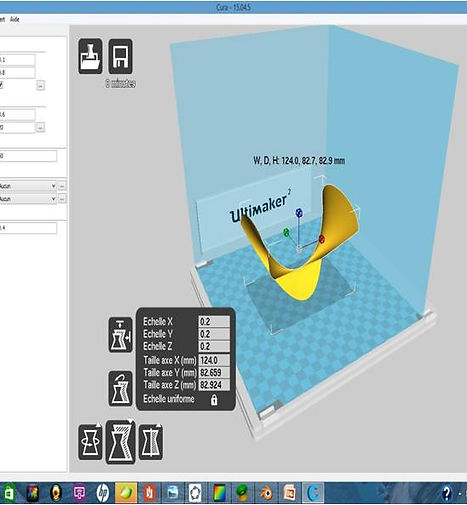Open the Aide menu
The image size is (467, 505).
(15, 20)
